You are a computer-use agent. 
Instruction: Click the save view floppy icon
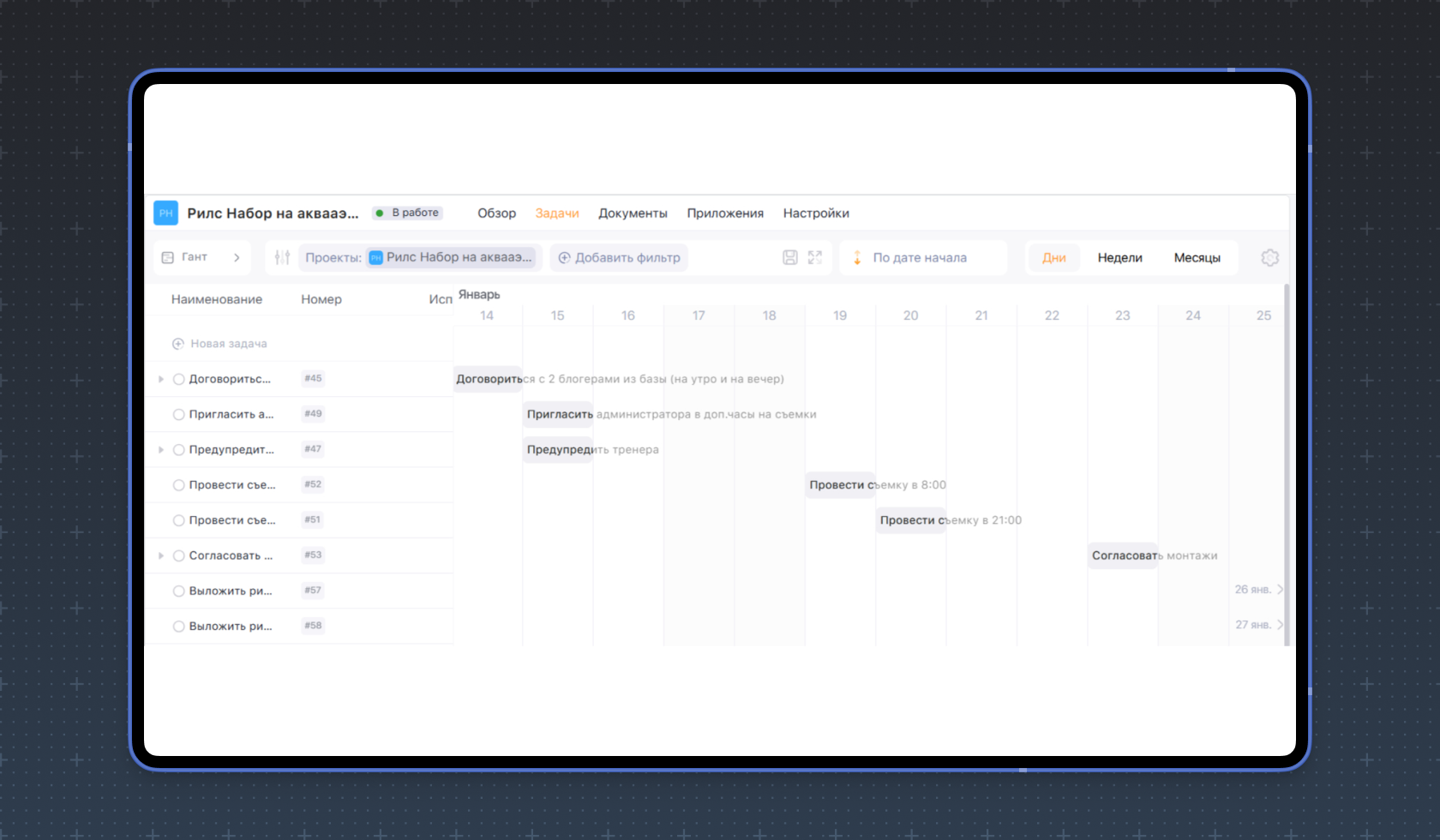pyautogui.click(x=790, y=257)
